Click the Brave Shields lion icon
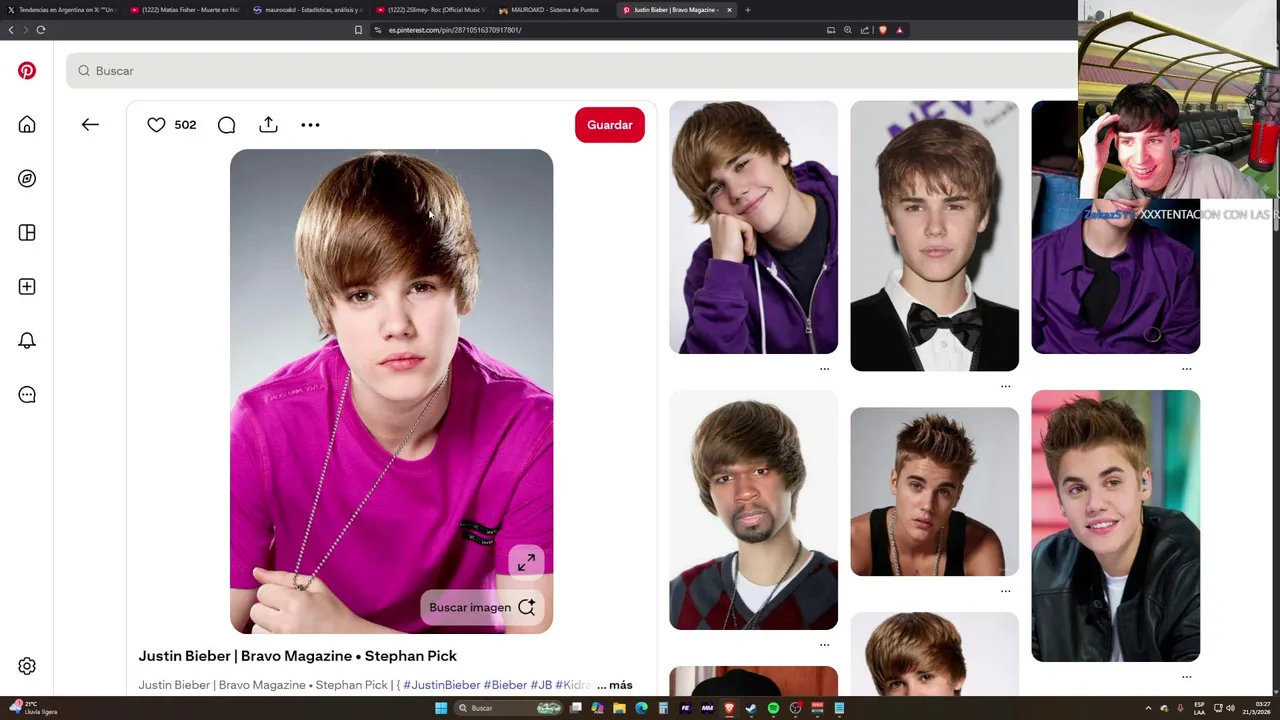Screen dimensions: 1280x720 point(882,30)
